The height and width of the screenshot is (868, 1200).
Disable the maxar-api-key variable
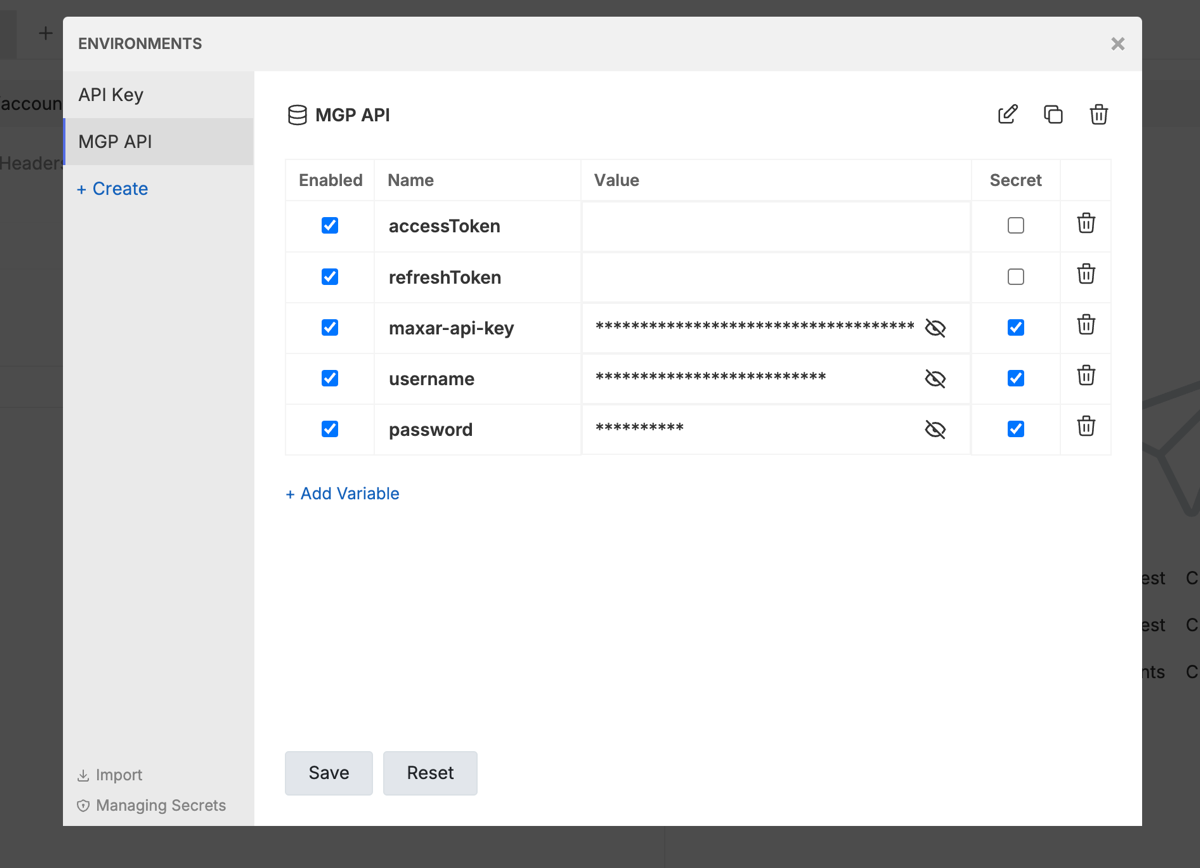[x=330, y=327]
